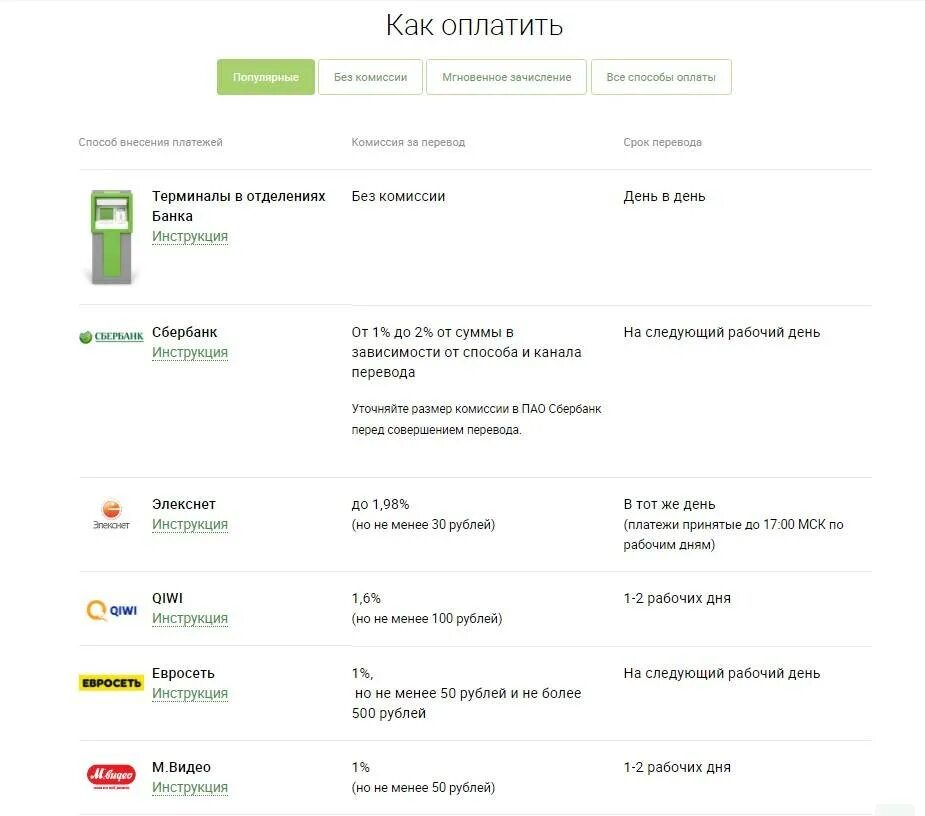Open Инструкция link under Элекснет
The image size is (925, 816).
pos(190,525)
